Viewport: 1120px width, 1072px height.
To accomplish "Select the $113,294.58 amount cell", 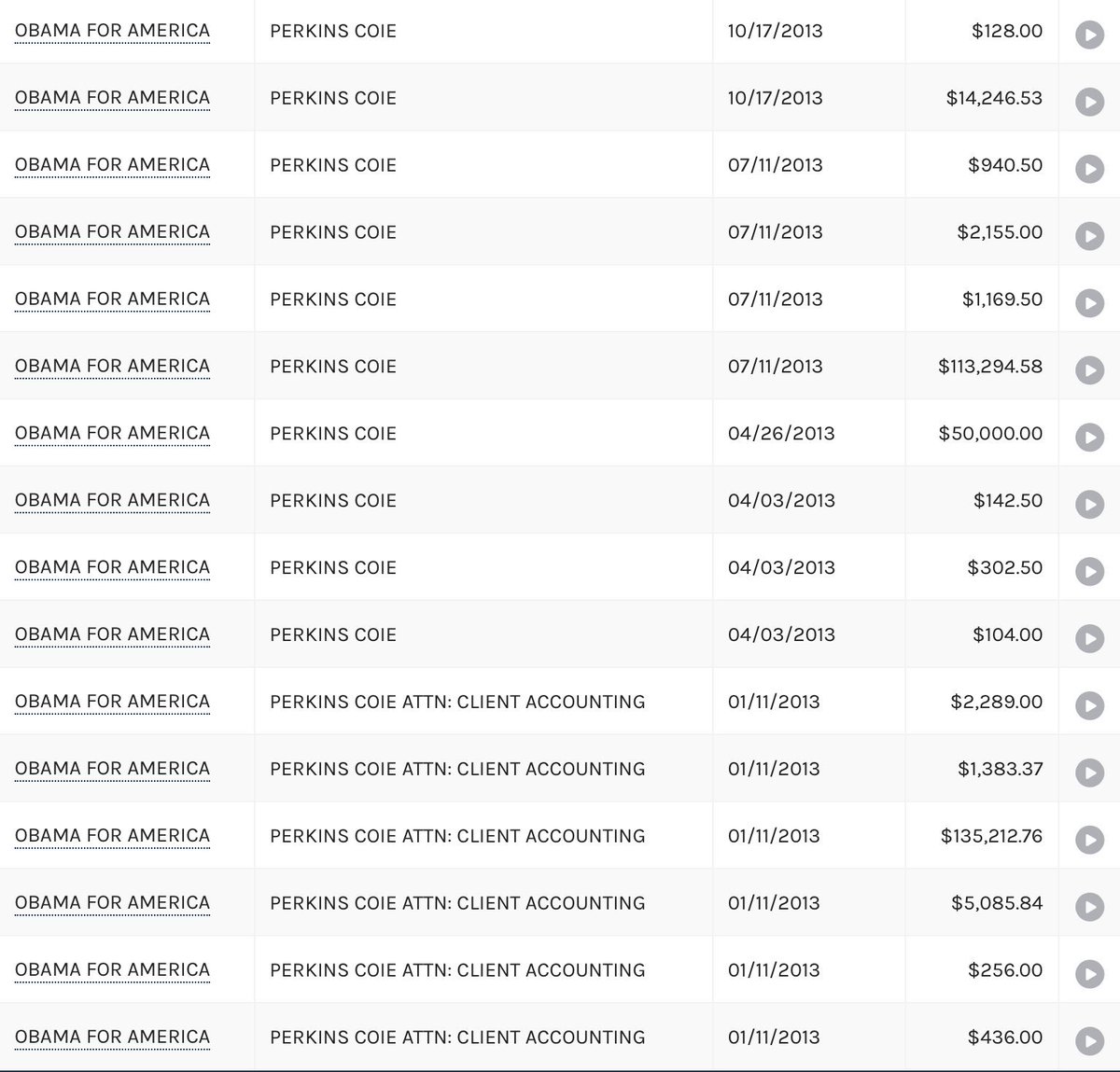I will [981, 367].
